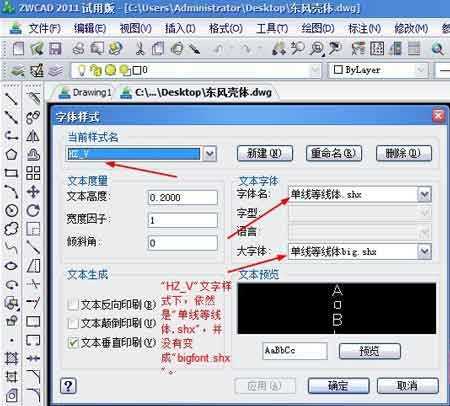Click the Print icon in toolbar
Image resolution: width=450 pixels, height=406 pixels.
[x=79, y=49]
